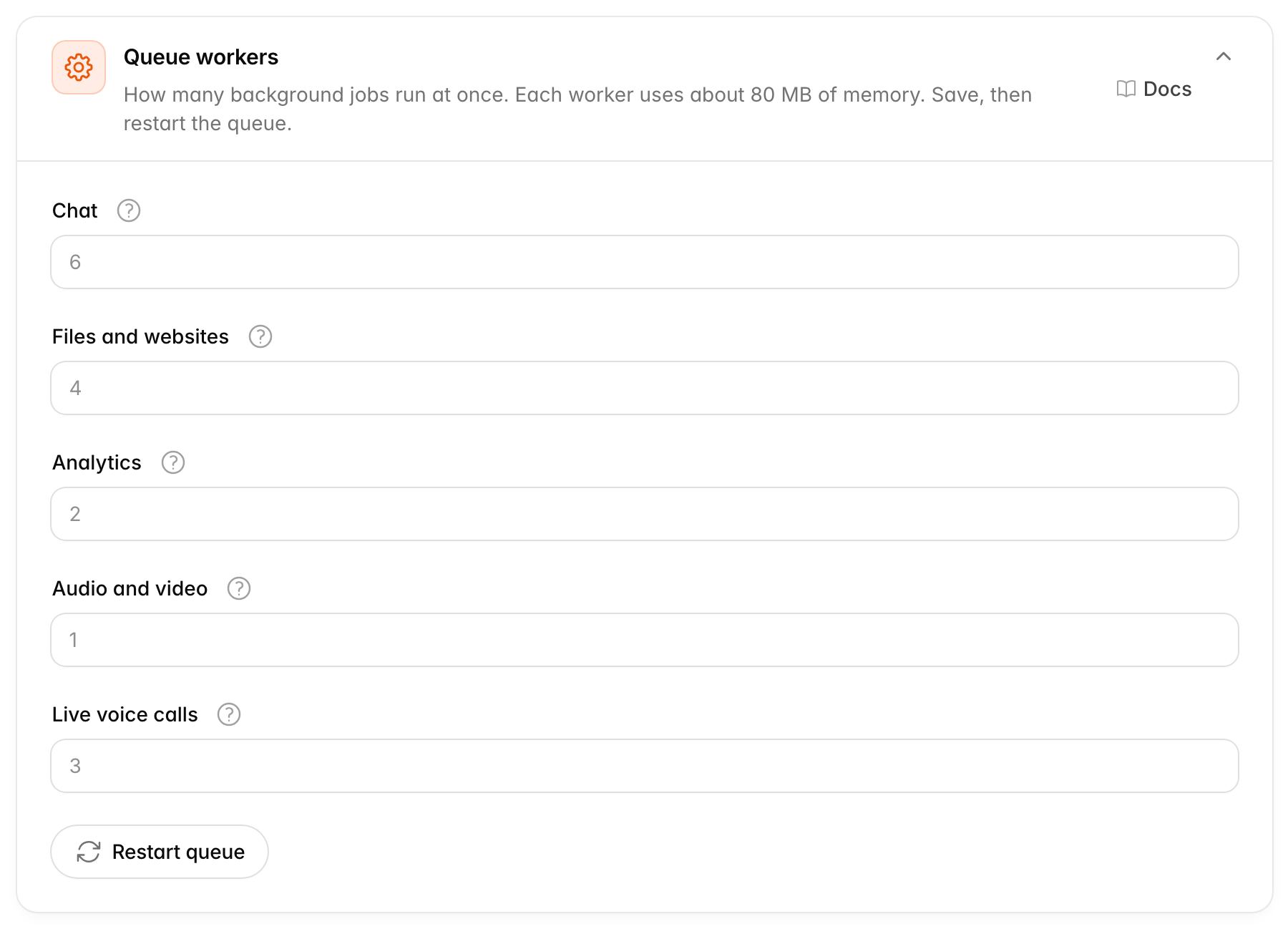This screenshot has height=929, width=1288.
Task: Focus the Files and websites input field
Action: click(645, 388)
